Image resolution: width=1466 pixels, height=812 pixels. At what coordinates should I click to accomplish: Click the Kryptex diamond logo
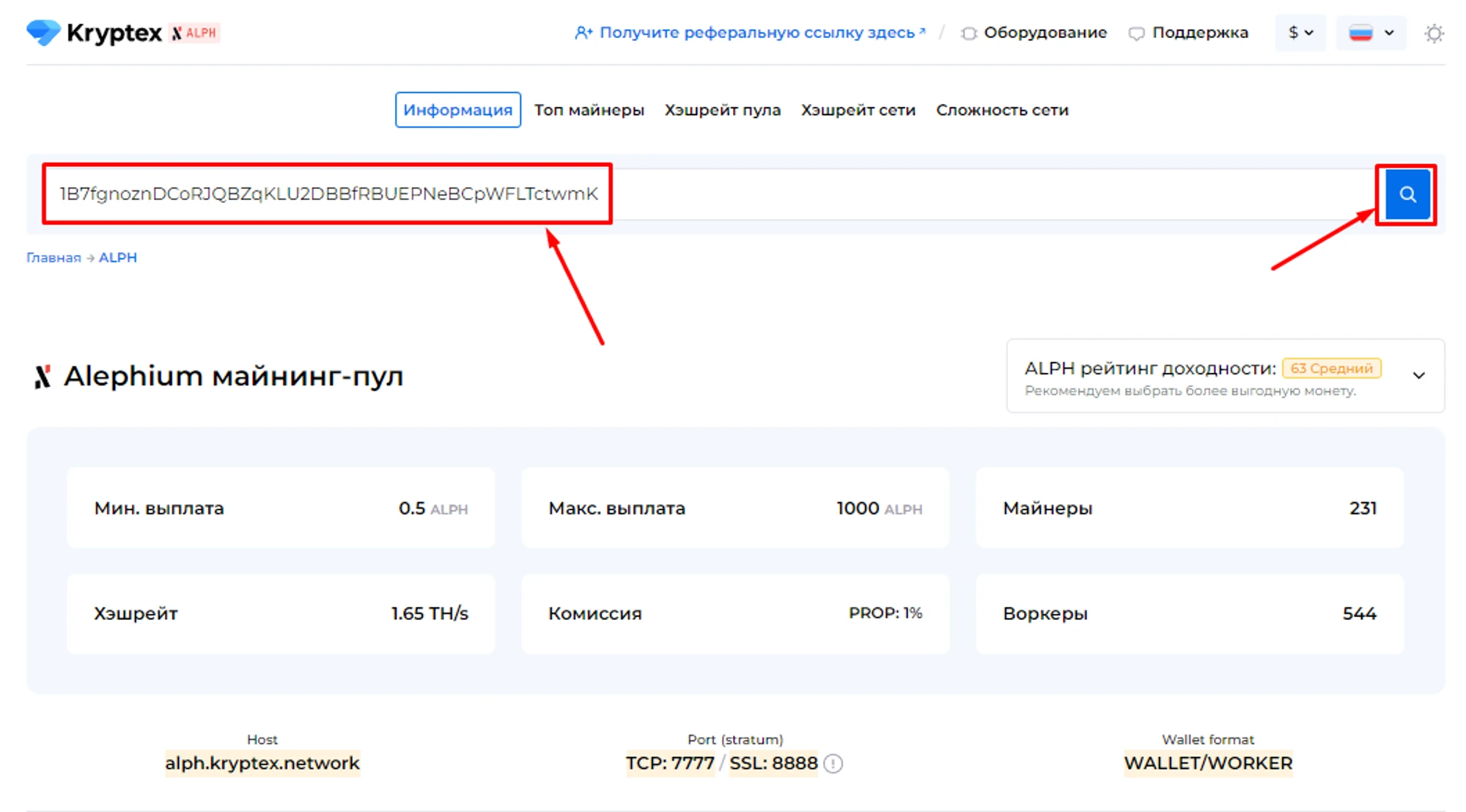(x=43, y=32)
